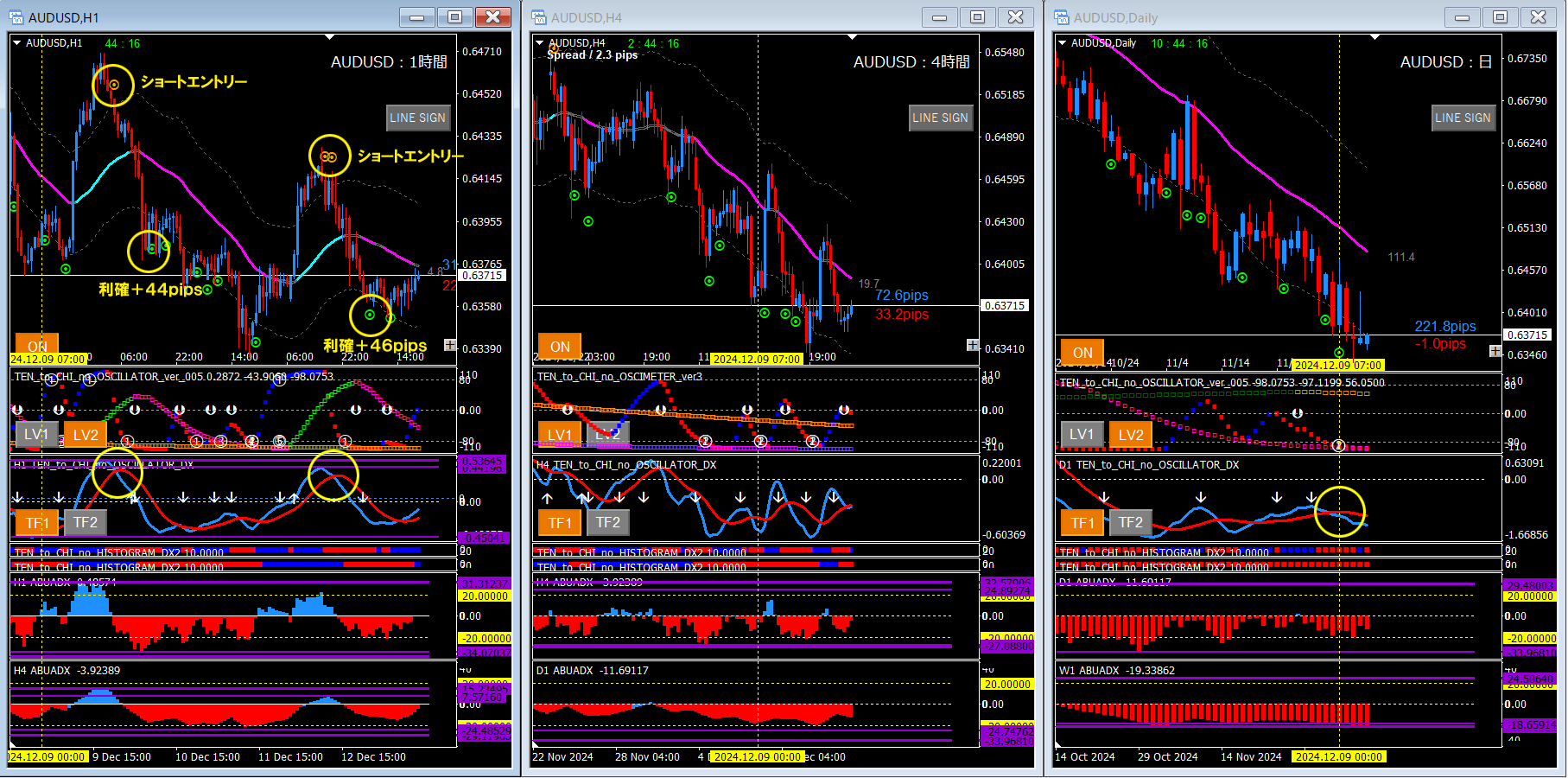Click the "AUDUSD：日" chart label
This screenshot has width=1568, height=778.
[x=1447, y=62]
